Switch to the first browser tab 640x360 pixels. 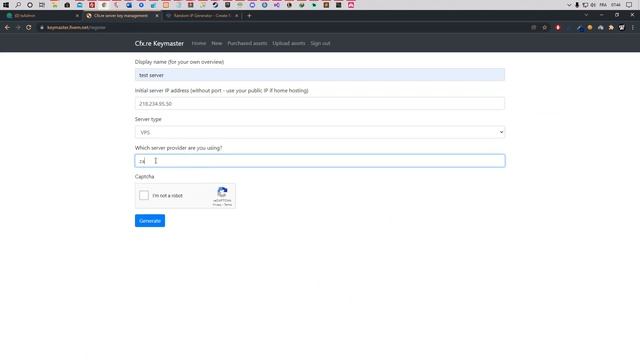click(41, 16)
